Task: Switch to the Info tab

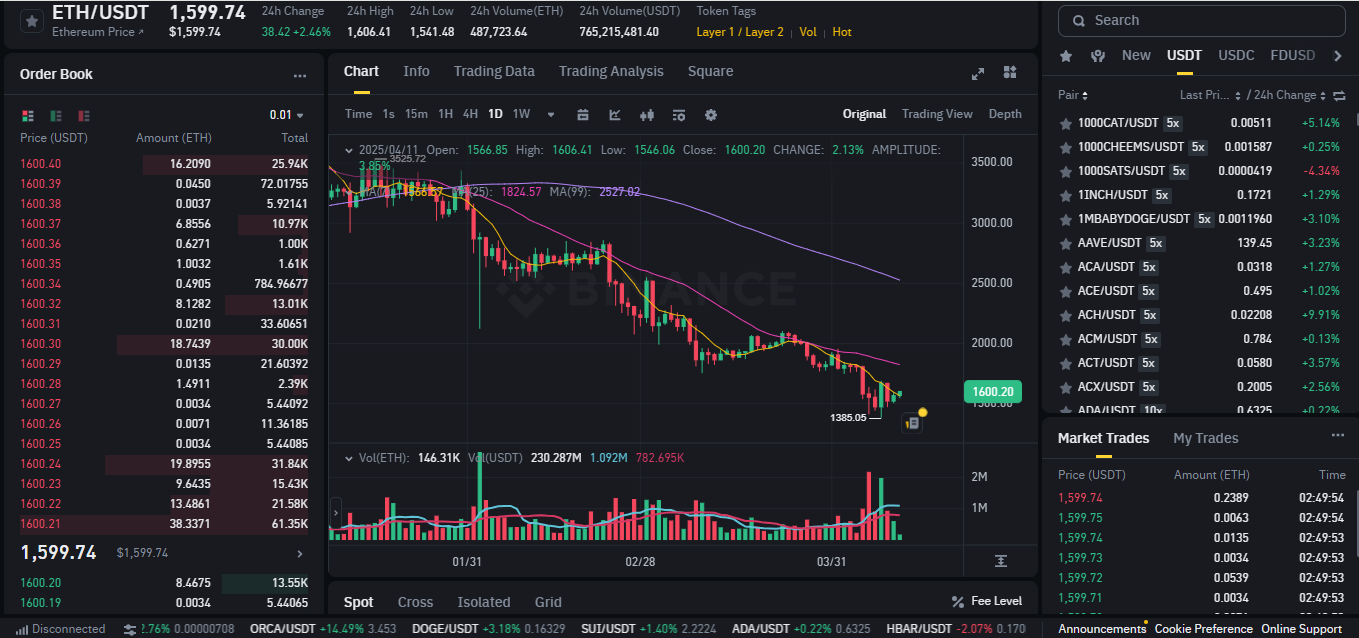Action: 416,71
